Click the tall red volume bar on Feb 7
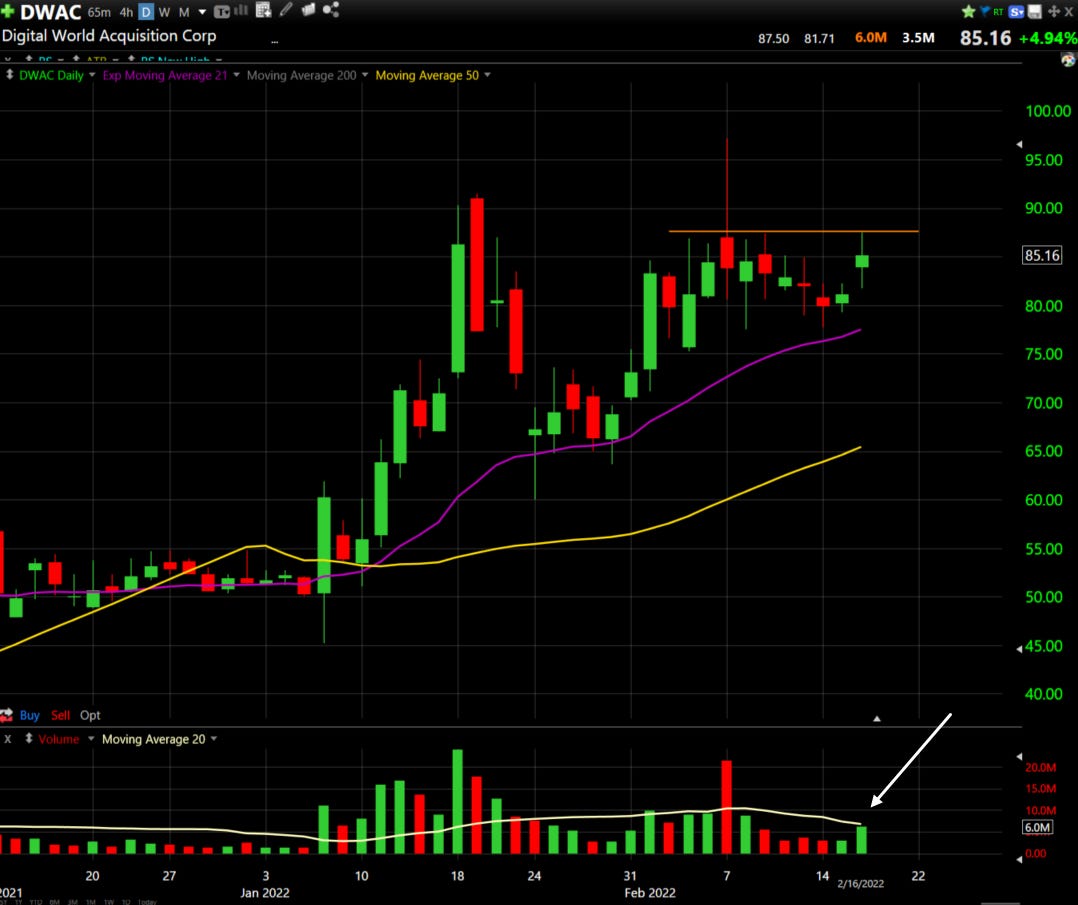This screenshot has height=905, width=1078. pos(727,807)
